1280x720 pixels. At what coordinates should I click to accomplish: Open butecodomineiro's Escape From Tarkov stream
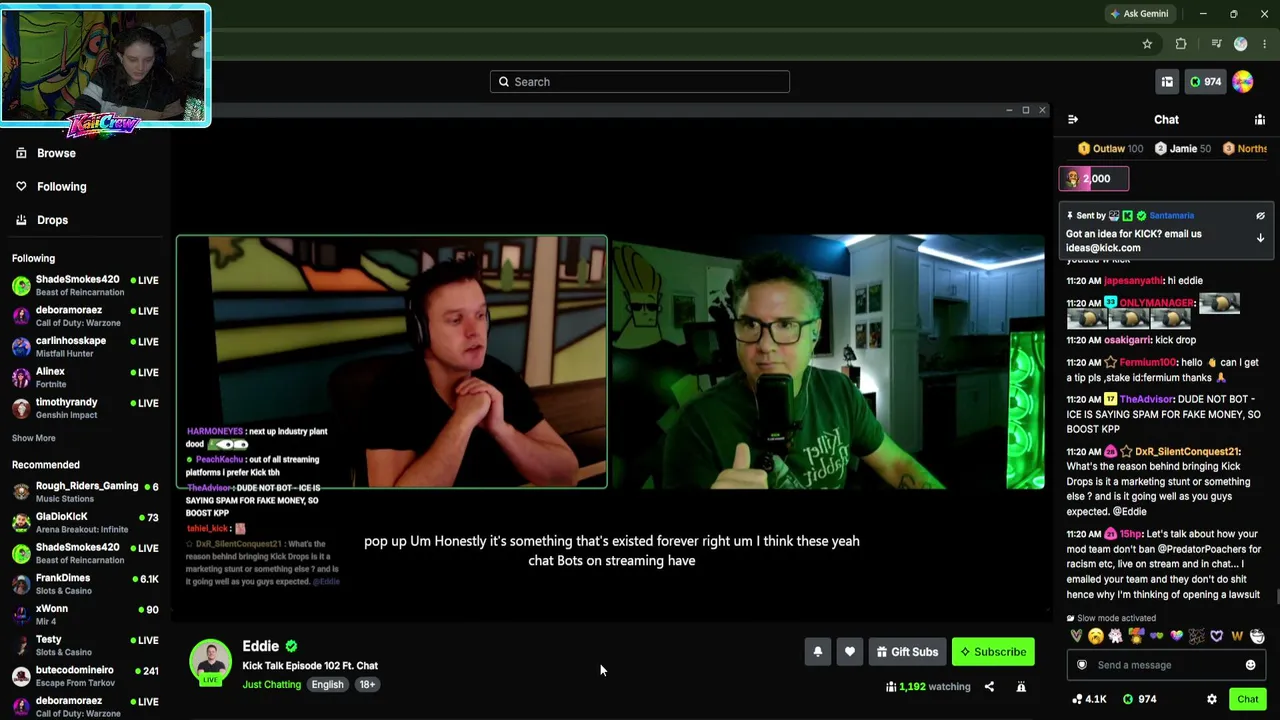click(85, 676)
